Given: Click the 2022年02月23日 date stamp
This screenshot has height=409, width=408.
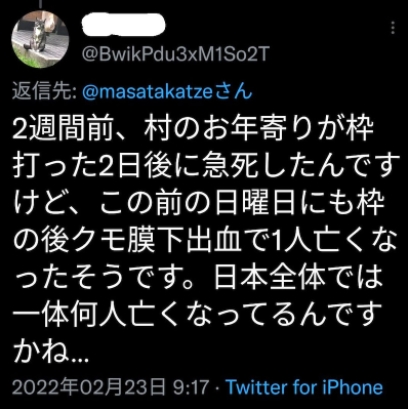Looking at the screenshot, I should pyautogui.click(x=89, y=388).
